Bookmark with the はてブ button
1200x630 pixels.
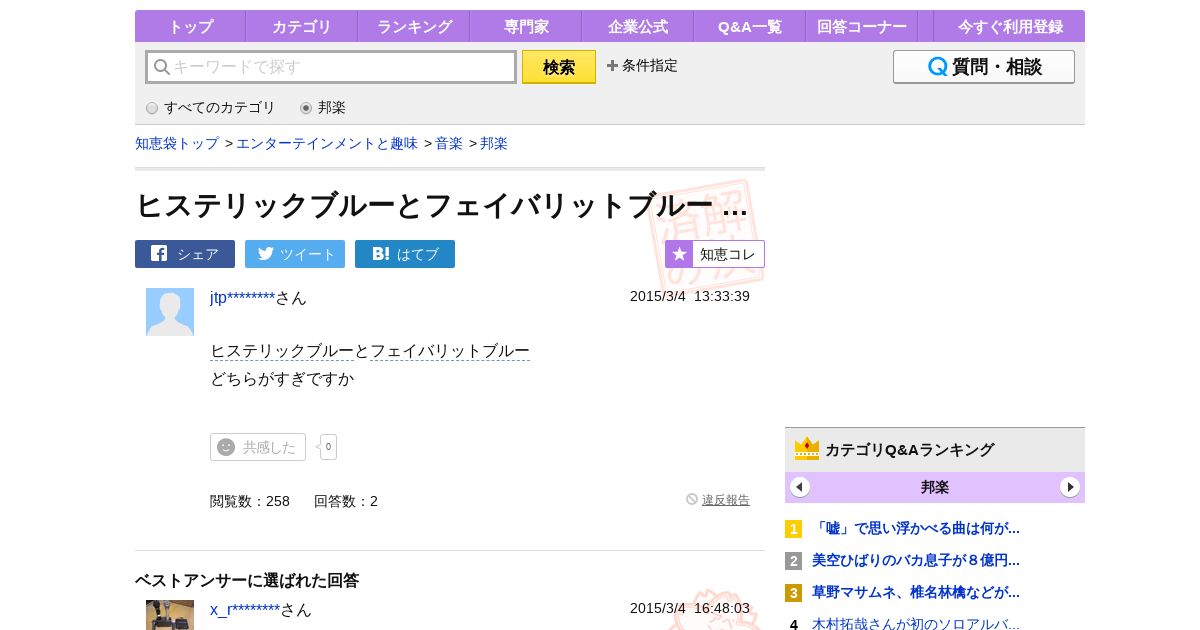405,254
